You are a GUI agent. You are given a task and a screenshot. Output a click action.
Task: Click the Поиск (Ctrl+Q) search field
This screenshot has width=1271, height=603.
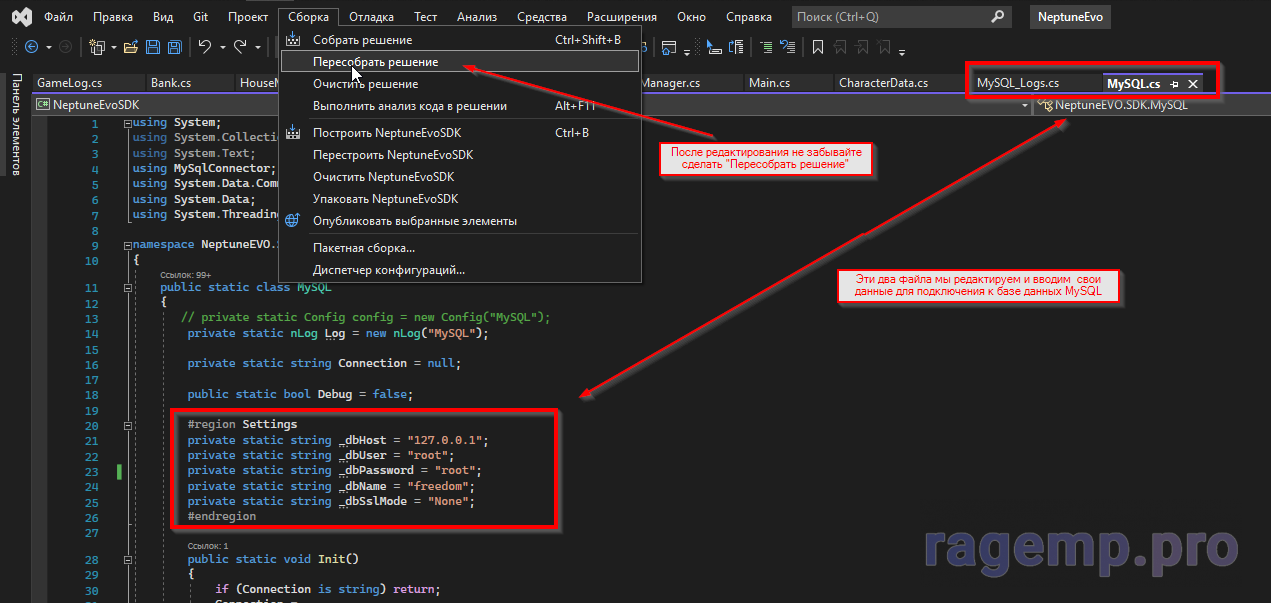(901, 17)
